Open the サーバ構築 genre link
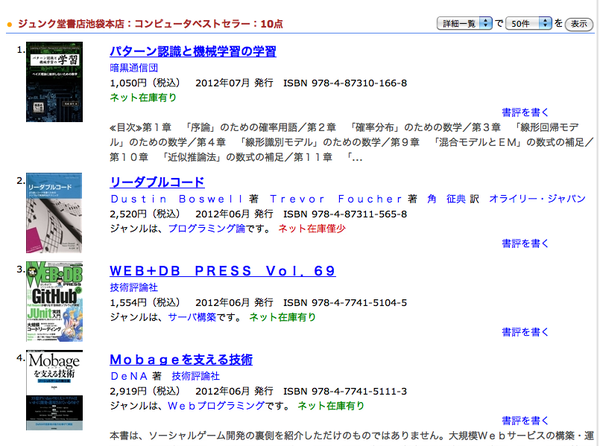This screenshot has width=600, height=446. point(192,317)
